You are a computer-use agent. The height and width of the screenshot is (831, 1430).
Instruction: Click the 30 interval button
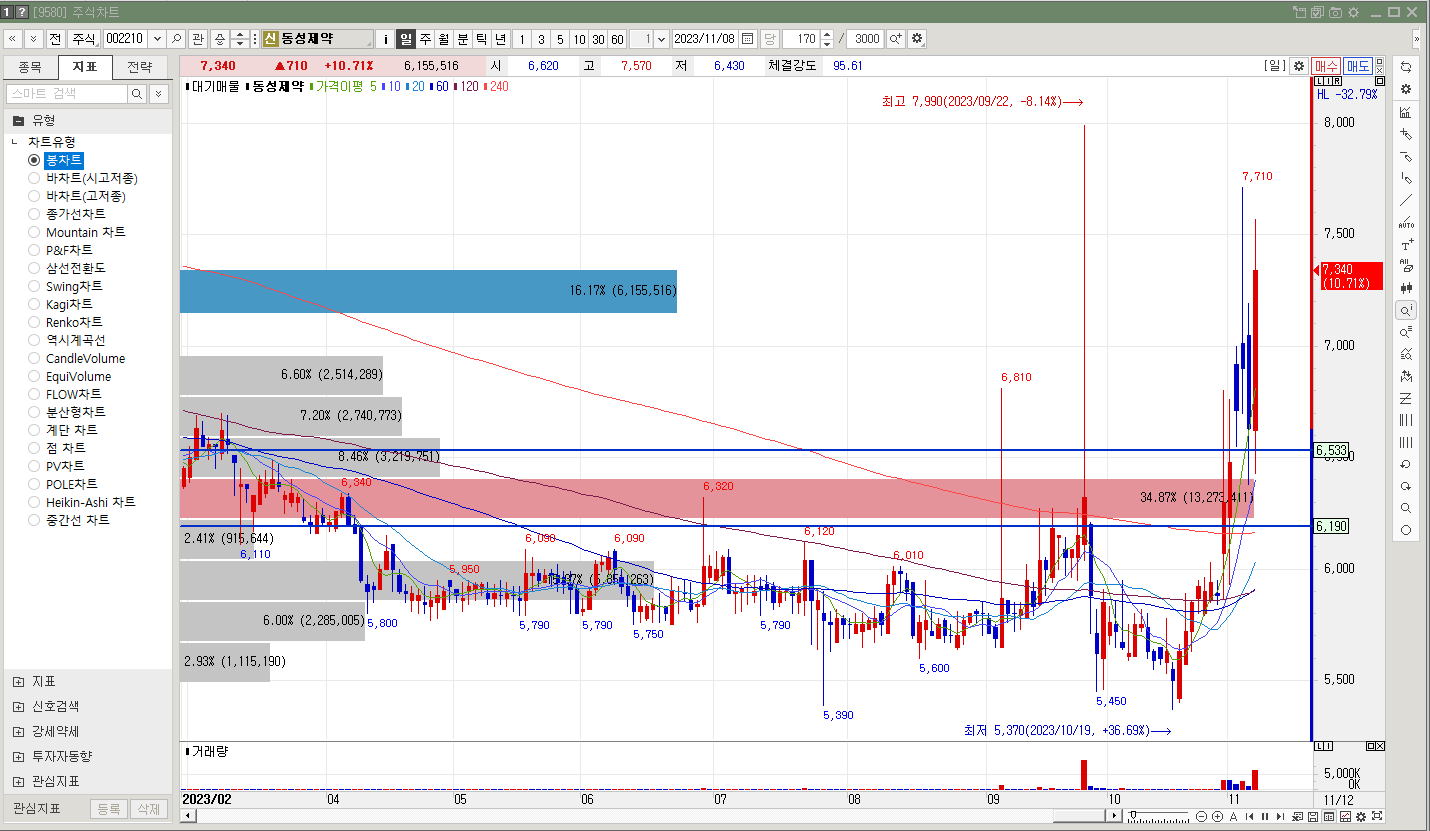(598, 39)
